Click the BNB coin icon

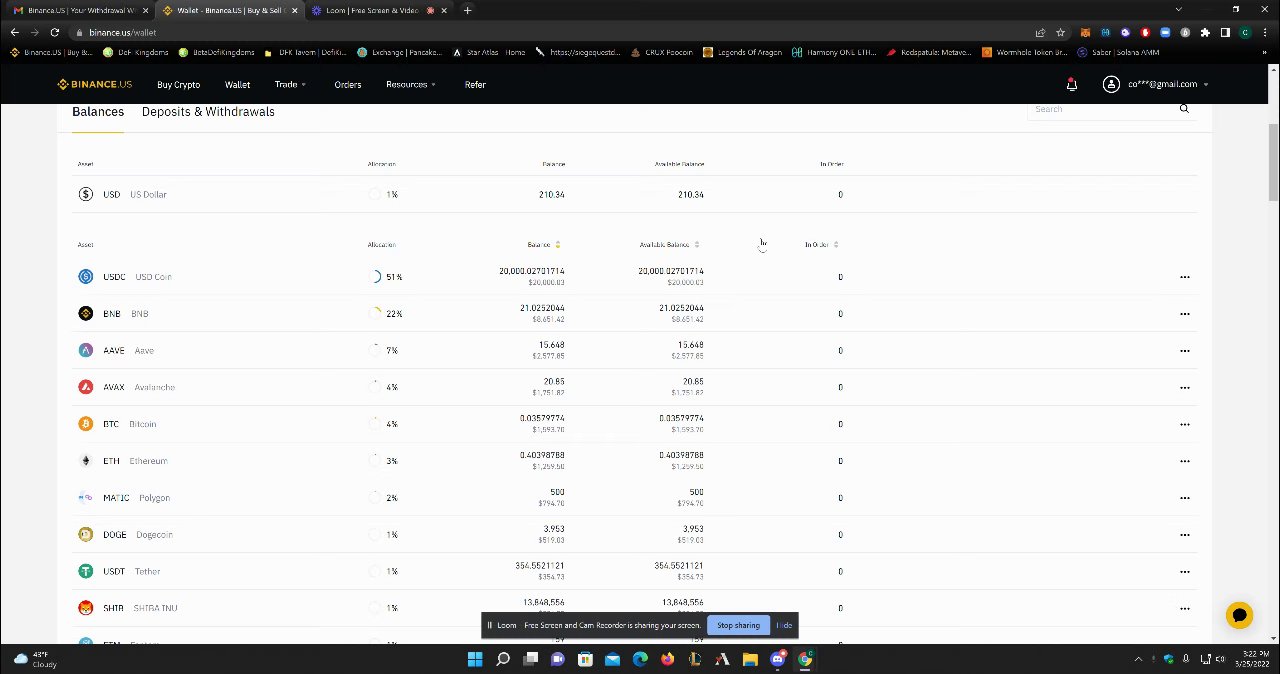click(86, 314)
